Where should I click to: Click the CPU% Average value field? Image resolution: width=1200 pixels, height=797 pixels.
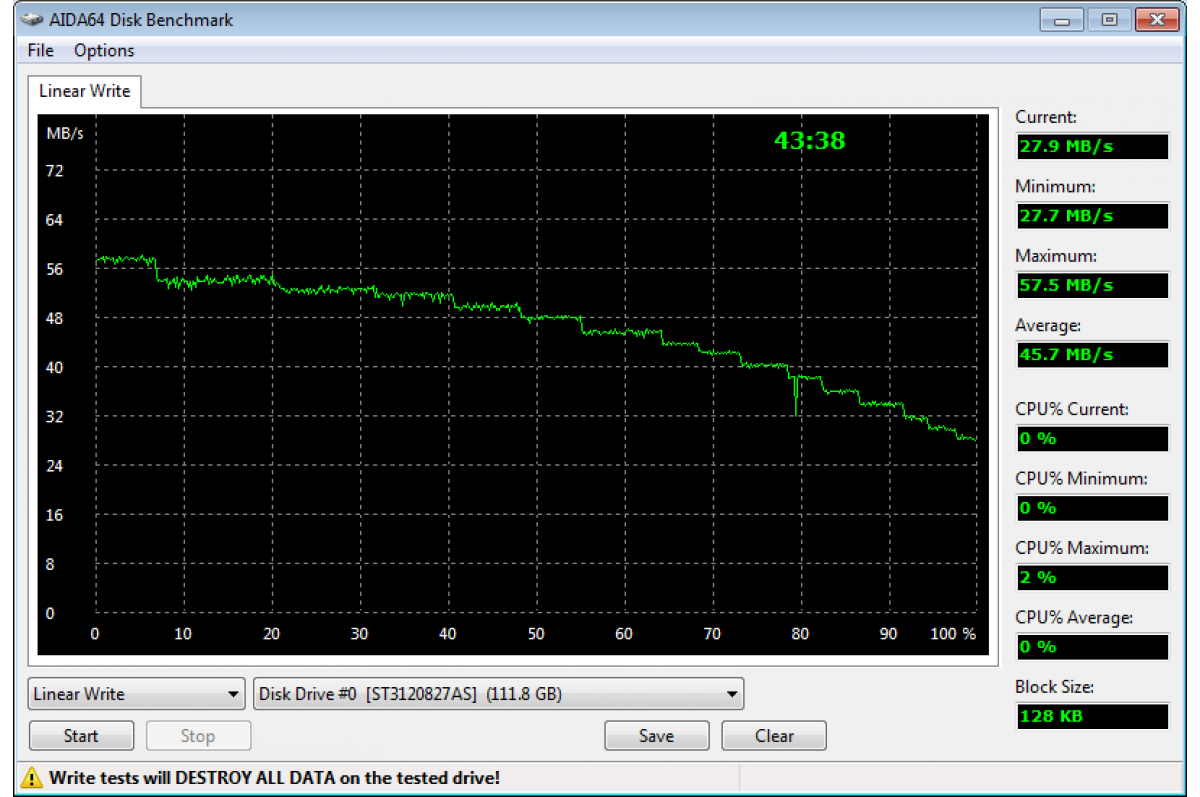(1092, 647)
